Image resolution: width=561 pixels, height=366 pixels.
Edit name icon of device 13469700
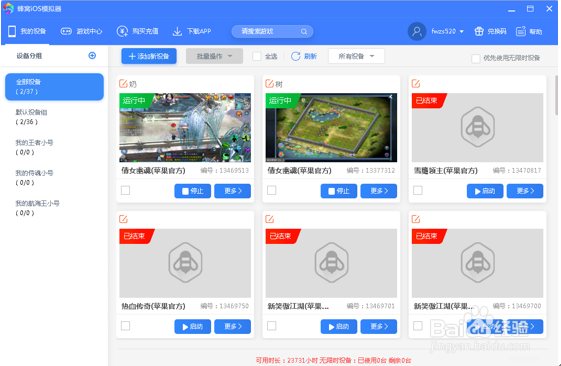pos(416,219)
